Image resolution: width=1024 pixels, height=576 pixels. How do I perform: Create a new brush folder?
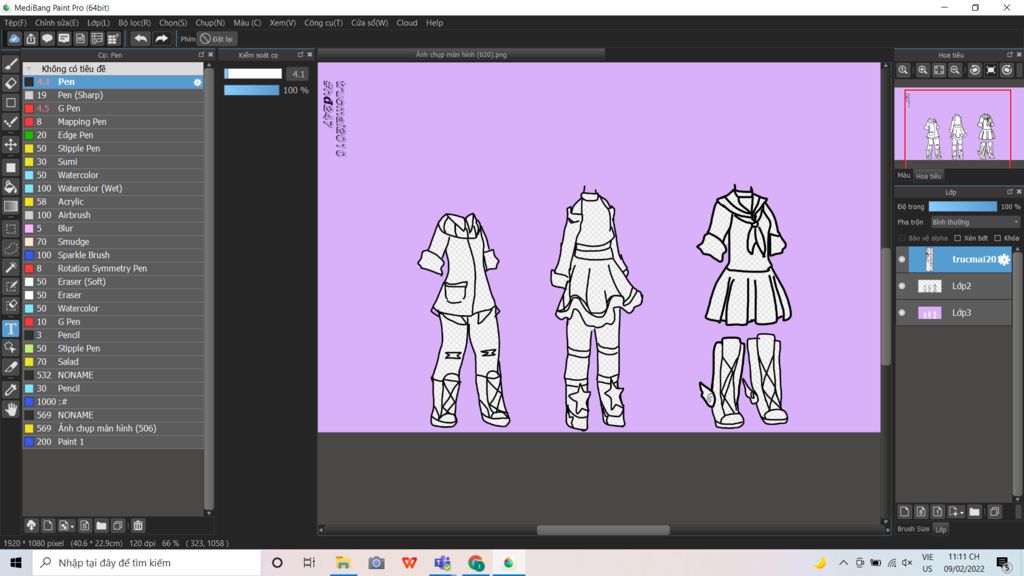(x=101, y=526)
